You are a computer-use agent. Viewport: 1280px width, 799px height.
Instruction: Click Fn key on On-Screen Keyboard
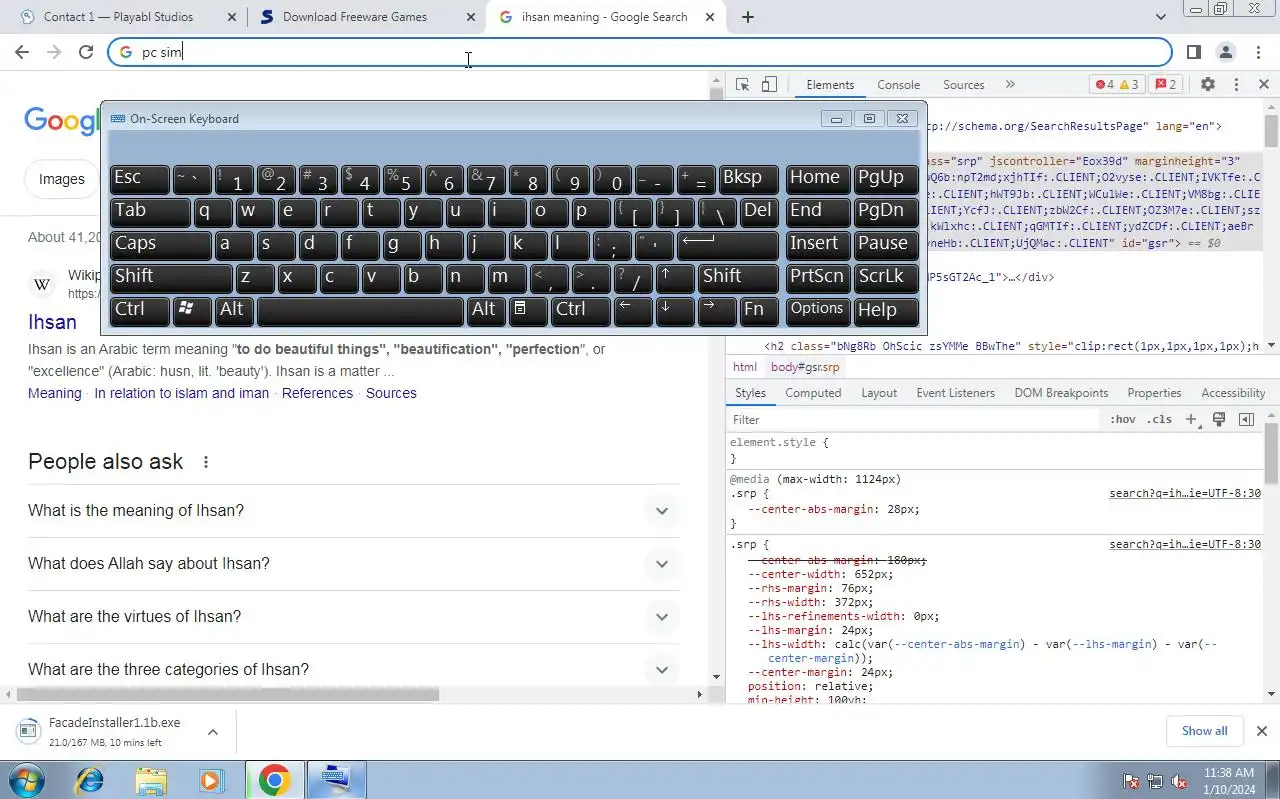(x=759, y=310)
